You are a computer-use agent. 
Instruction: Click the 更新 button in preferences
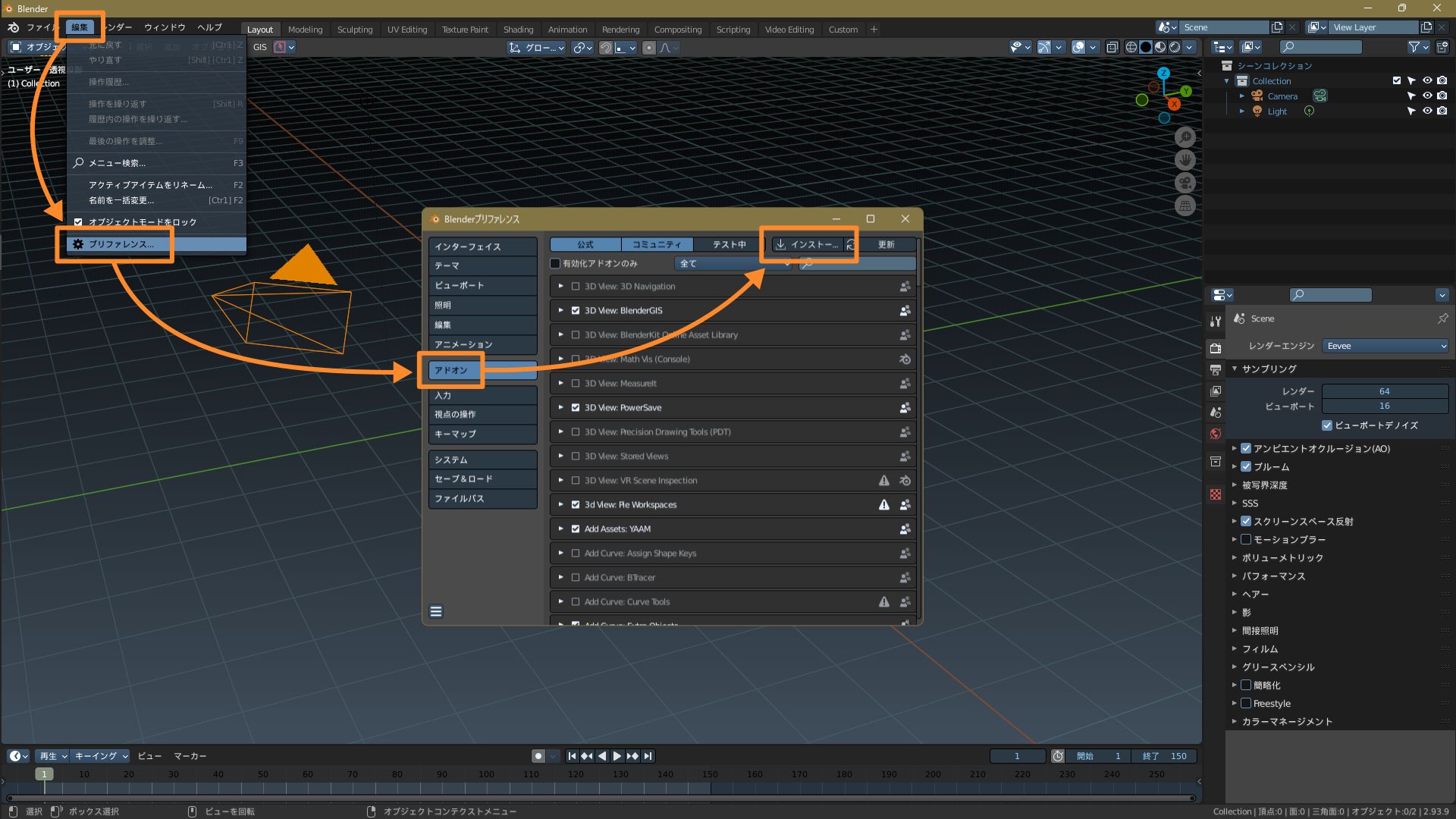pyautogui.click(x=886, y=244)
